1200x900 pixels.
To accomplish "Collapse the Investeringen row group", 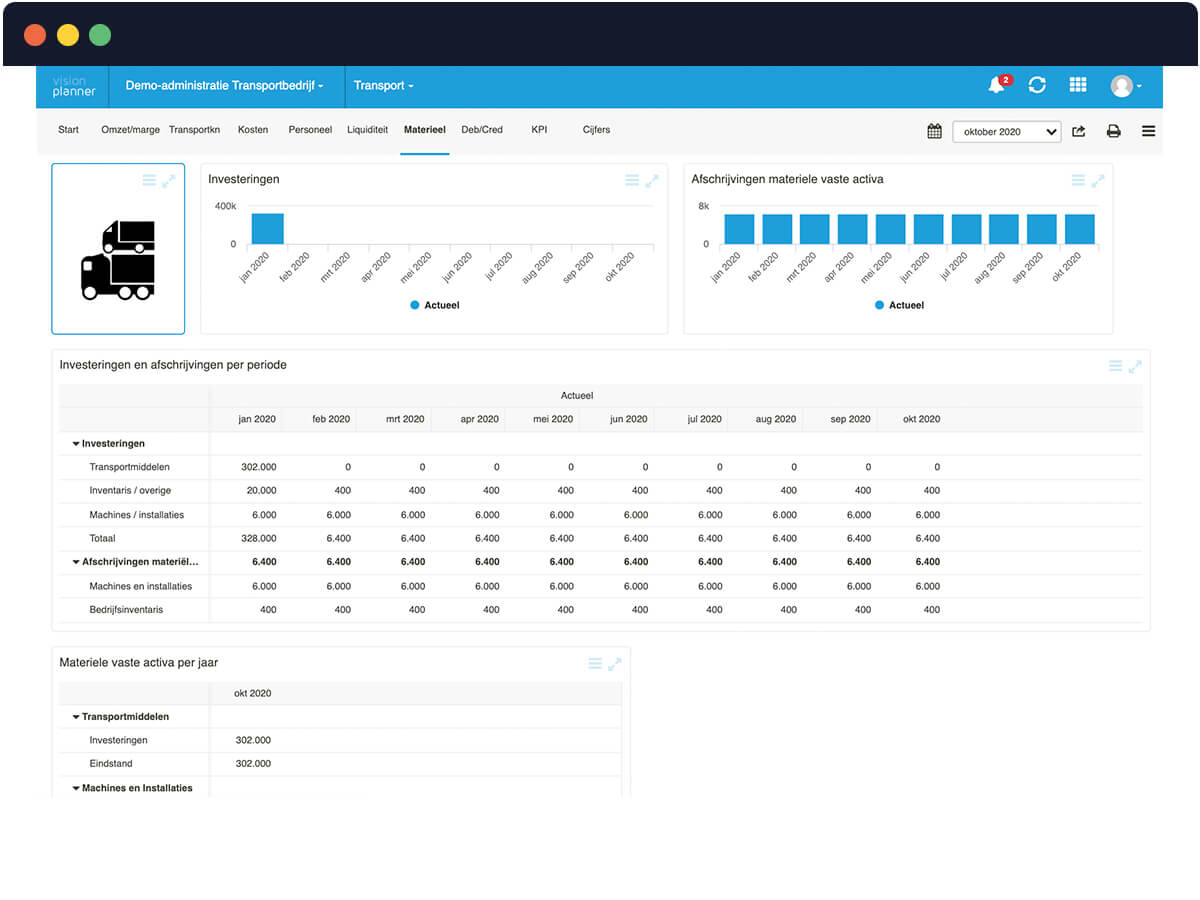I will pyautogui.click(x=76, y=443).
